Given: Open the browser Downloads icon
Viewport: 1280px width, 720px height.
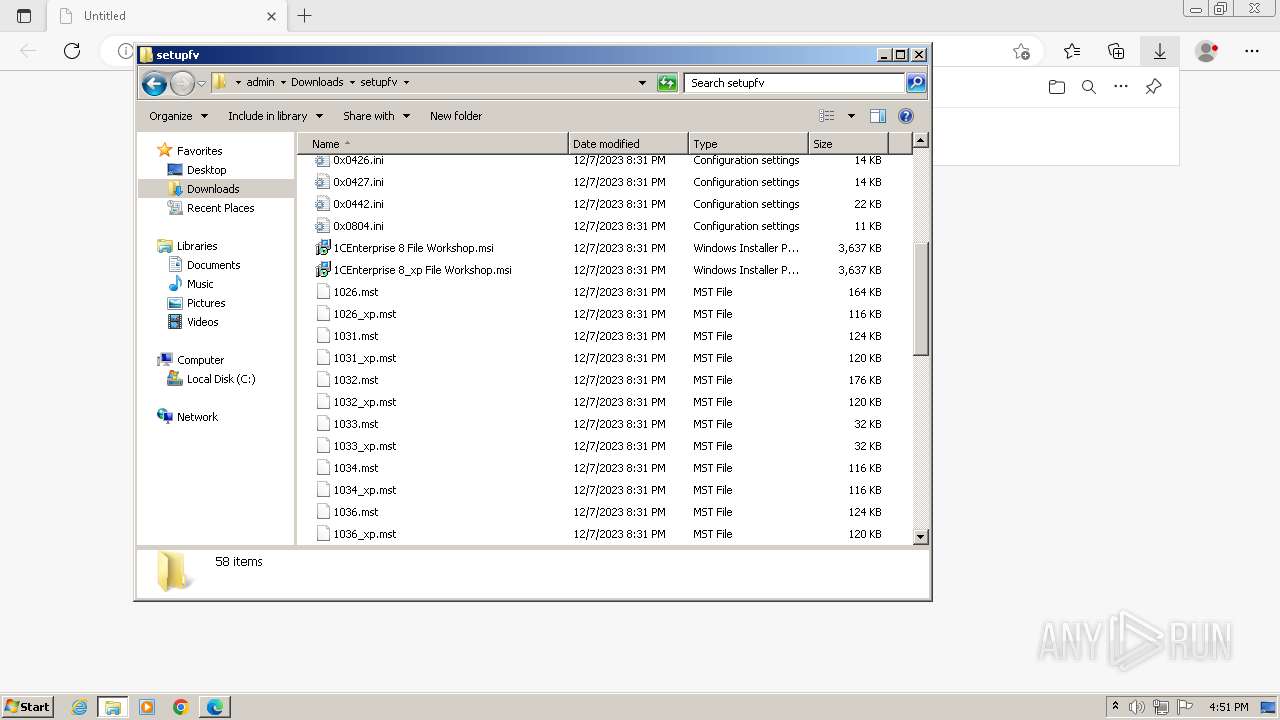Looking at the screenshot, I should pyautogui.click(x=1160, y=51).
